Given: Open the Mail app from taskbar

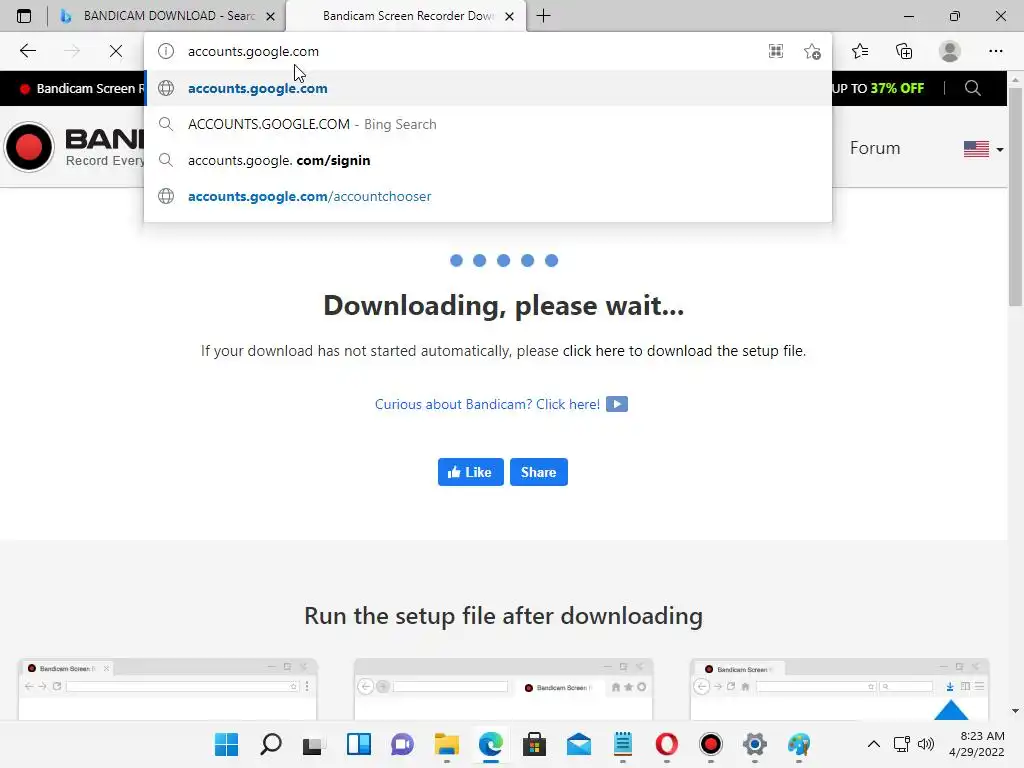Looking at the screenshot, I should coord(579,744).
